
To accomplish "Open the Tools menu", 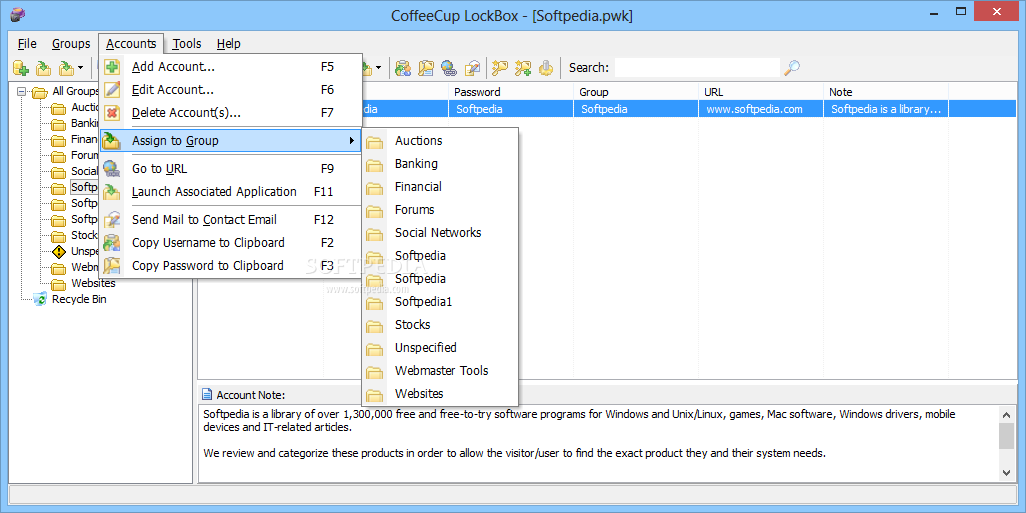I will (x=186, y=44).
